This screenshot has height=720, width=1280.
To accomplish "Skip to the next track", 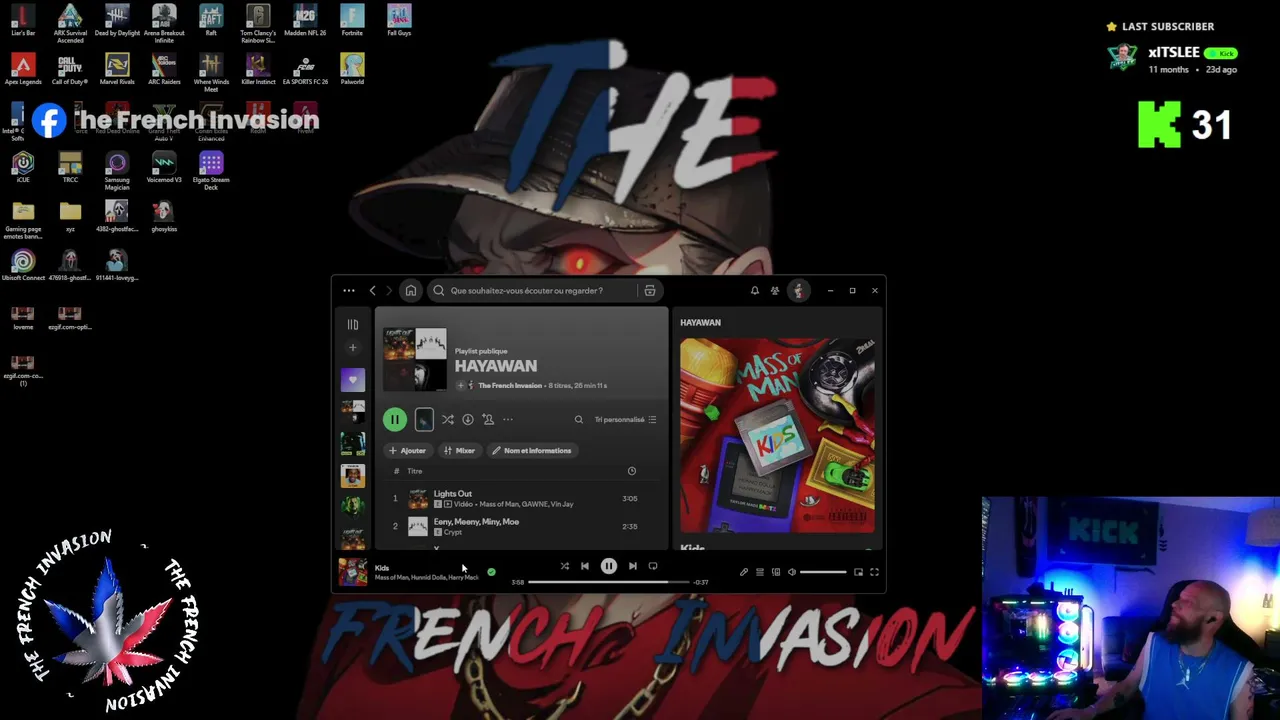I will click(633, 566).
